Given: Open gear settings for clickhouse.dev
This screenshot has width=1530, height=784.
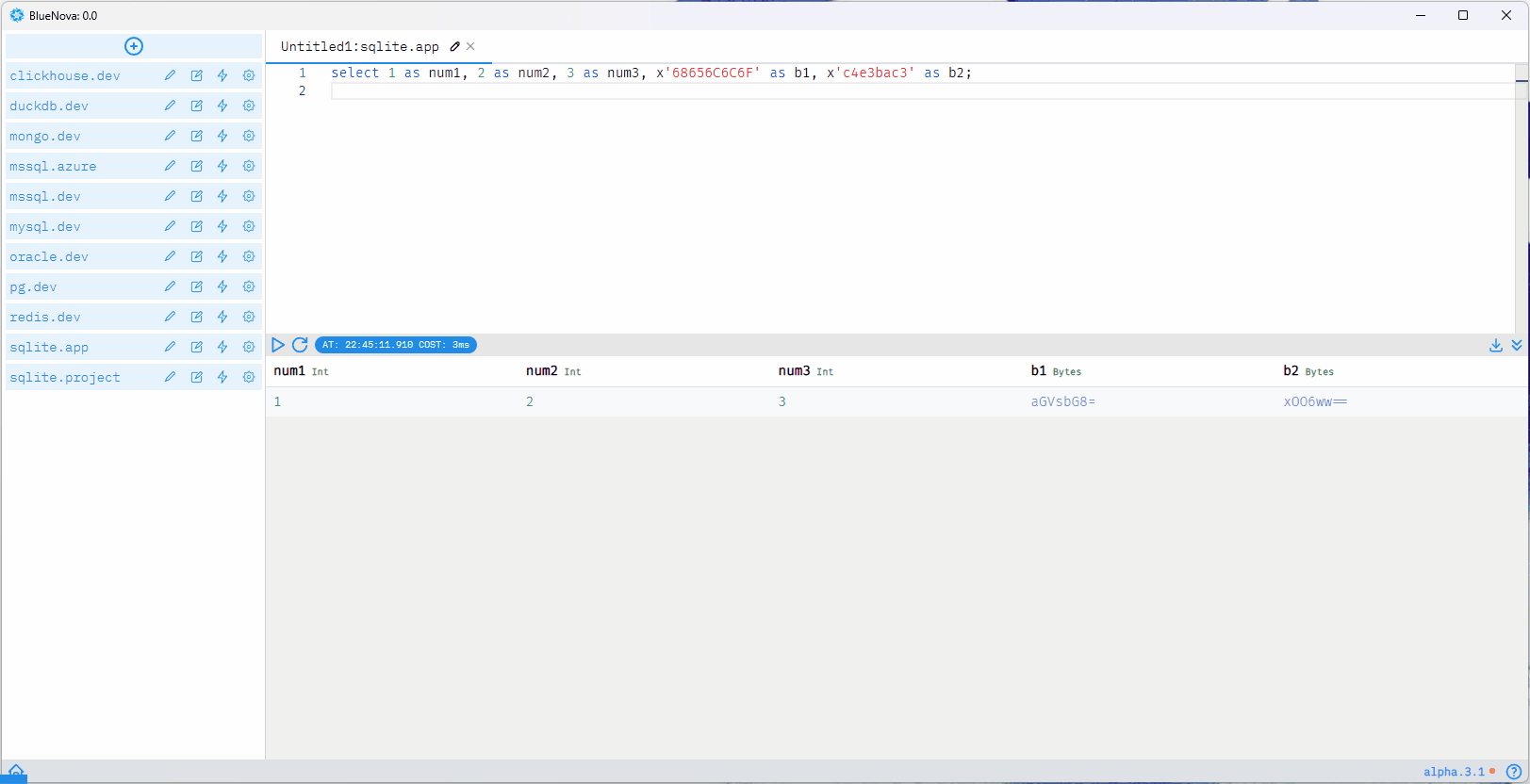Looking at the screenshot, I should click(249, 75).
